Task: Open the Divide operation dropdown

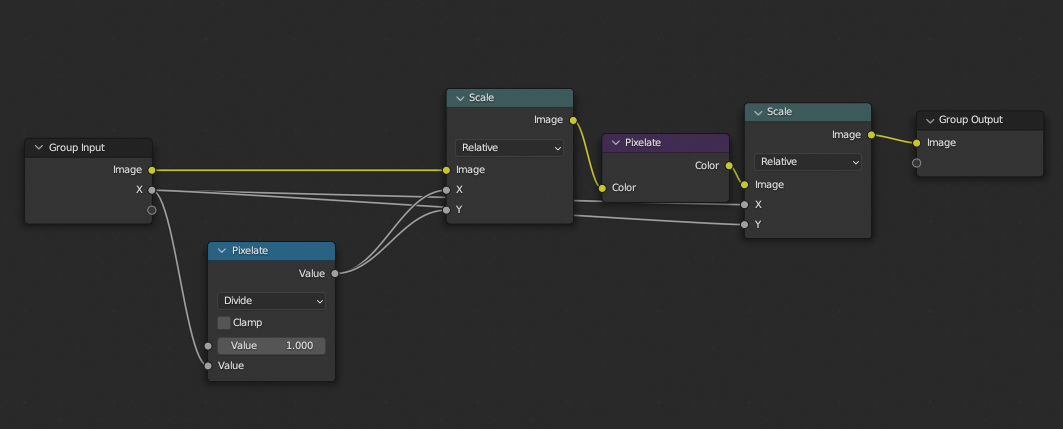Action: 271,300
